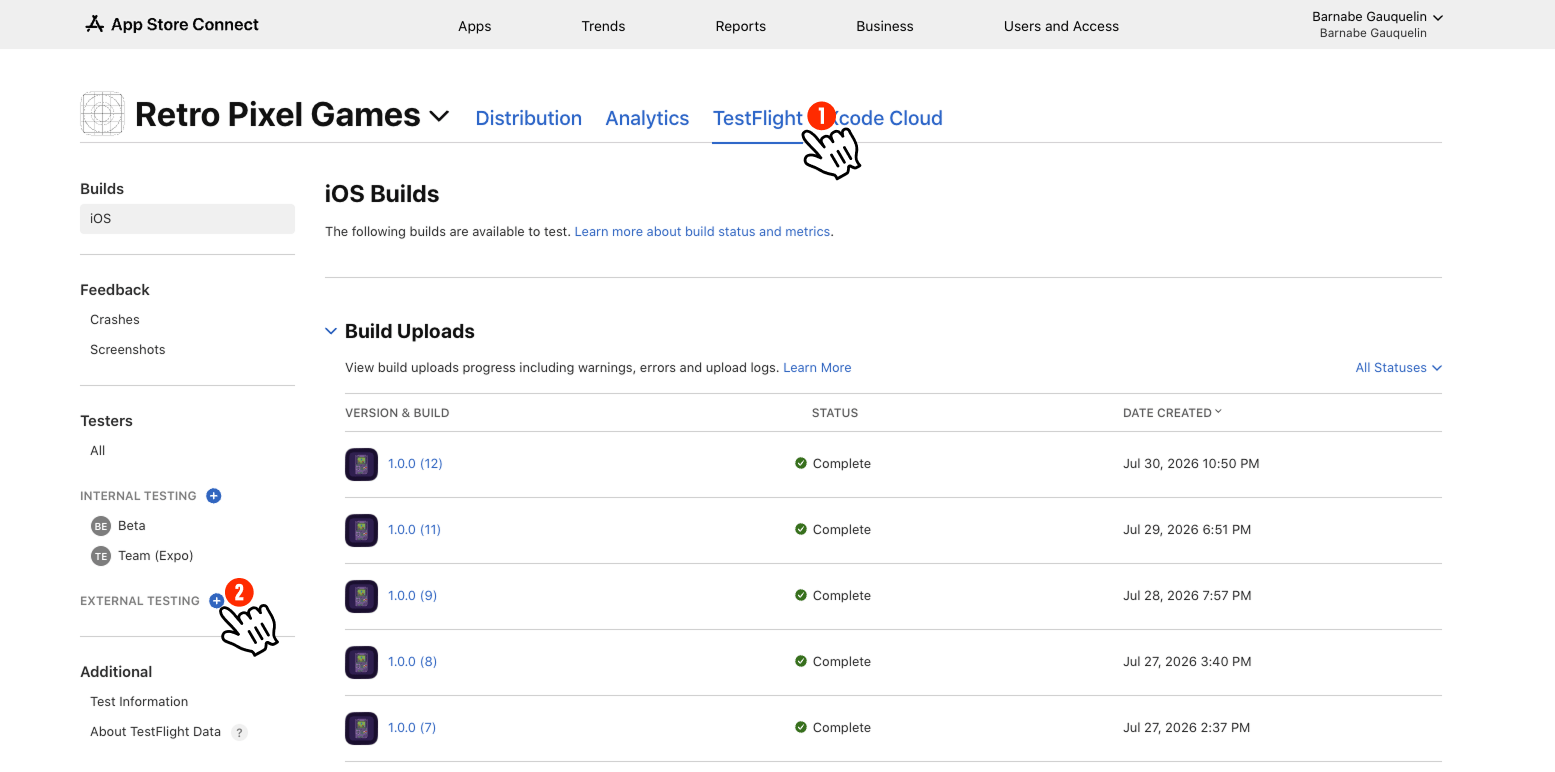Go to Trends in top navigation

pos(603,26)
